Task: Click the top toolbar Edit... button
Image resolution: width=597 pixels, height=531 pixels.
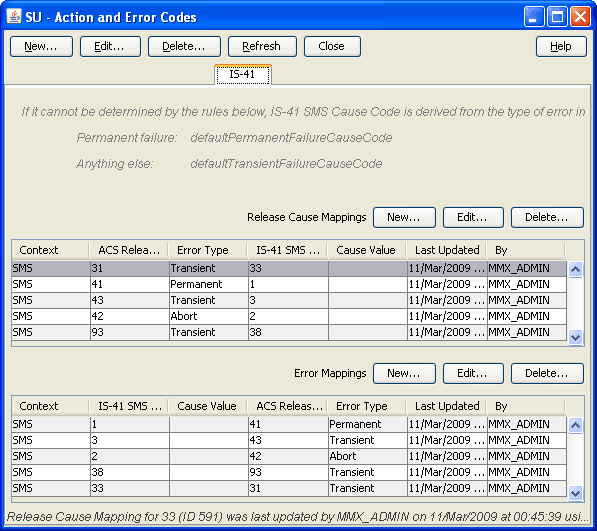Action: tap(110, 46)
